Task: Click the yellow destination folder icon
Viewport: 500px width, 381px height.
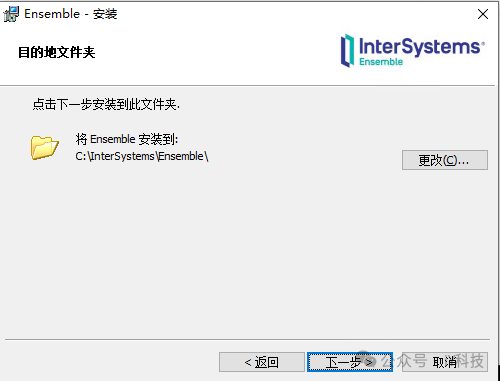Action: [45, 147]
